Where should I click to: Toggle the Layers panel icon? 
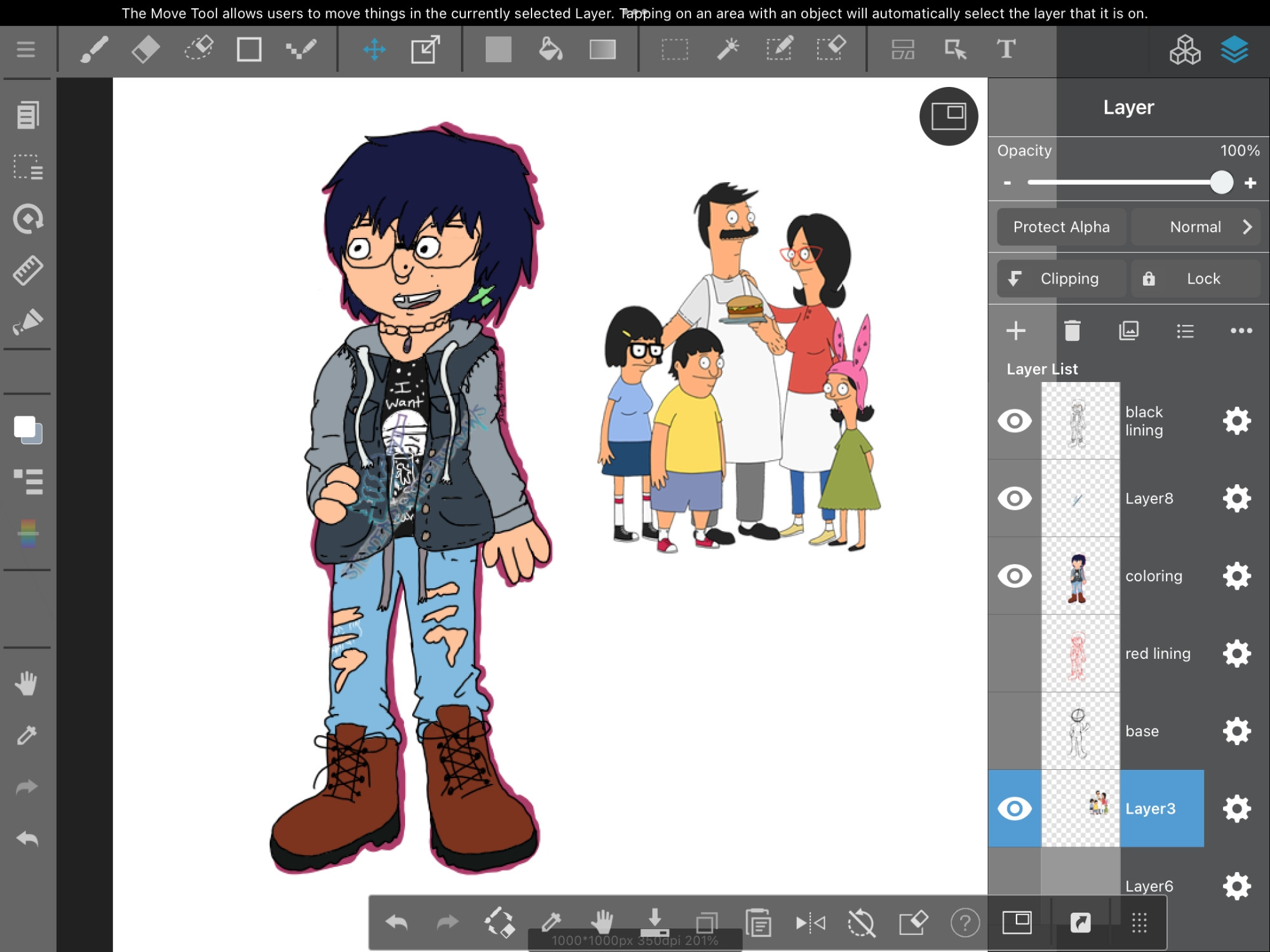[x=1234, y=50]
